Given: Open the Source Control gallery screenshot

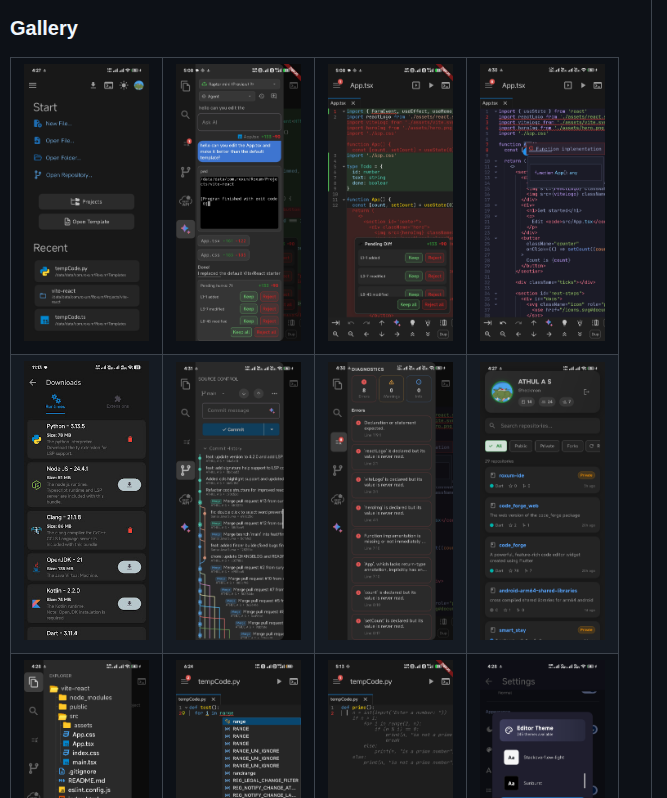Looking at the screenshot, I should click(238, 501).
